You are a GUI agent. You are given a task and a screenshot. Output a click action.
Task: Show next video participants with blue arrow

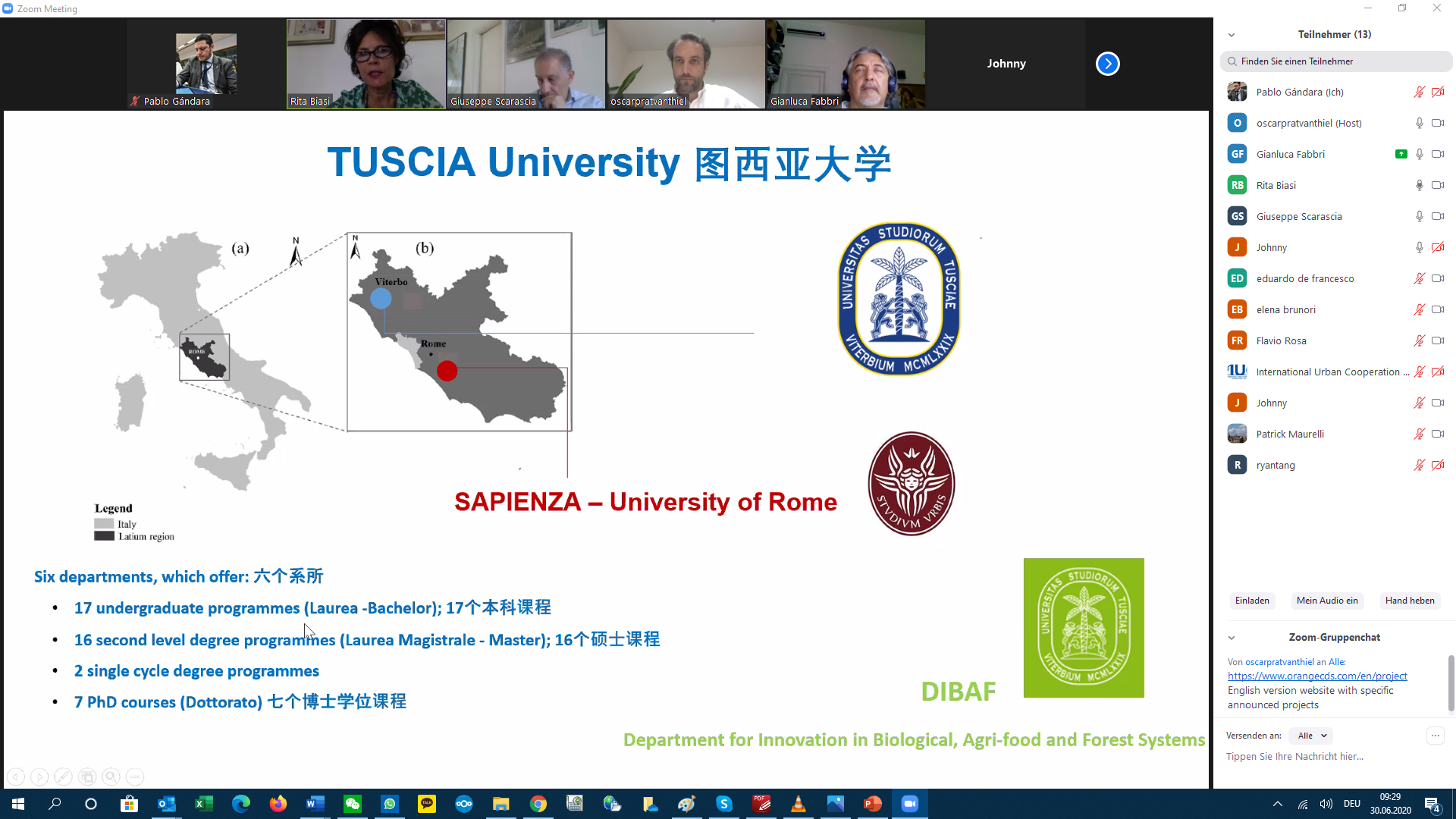1107,64
